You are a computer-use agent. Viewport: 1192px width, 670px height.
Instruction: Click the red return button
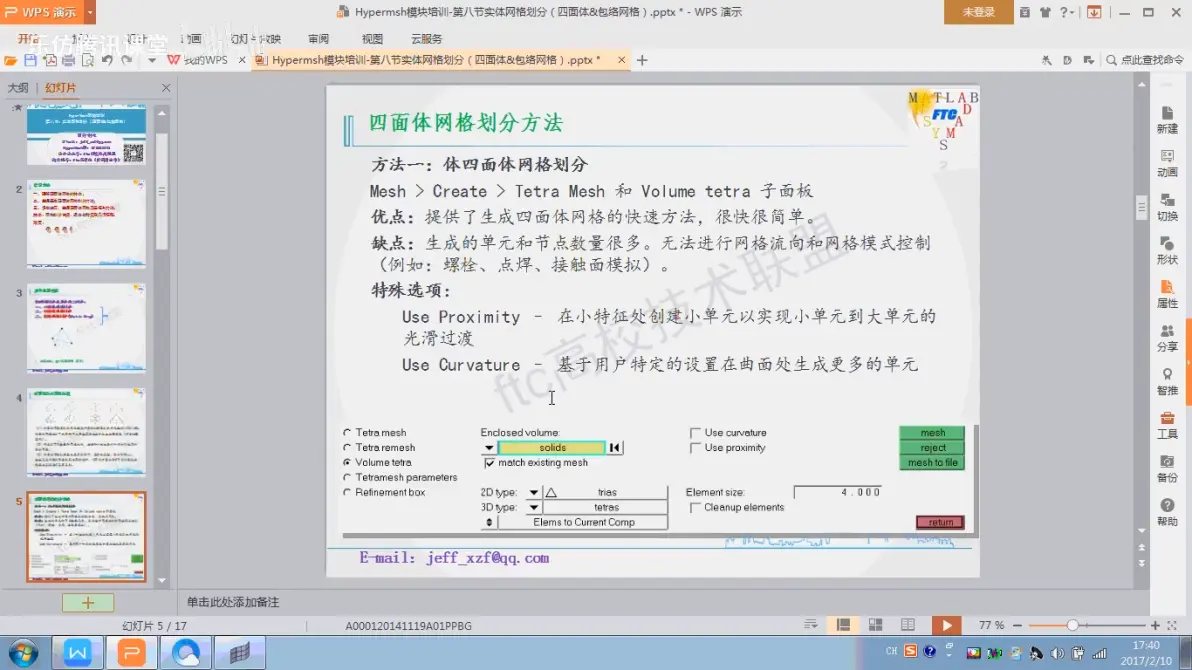point(940,522)
